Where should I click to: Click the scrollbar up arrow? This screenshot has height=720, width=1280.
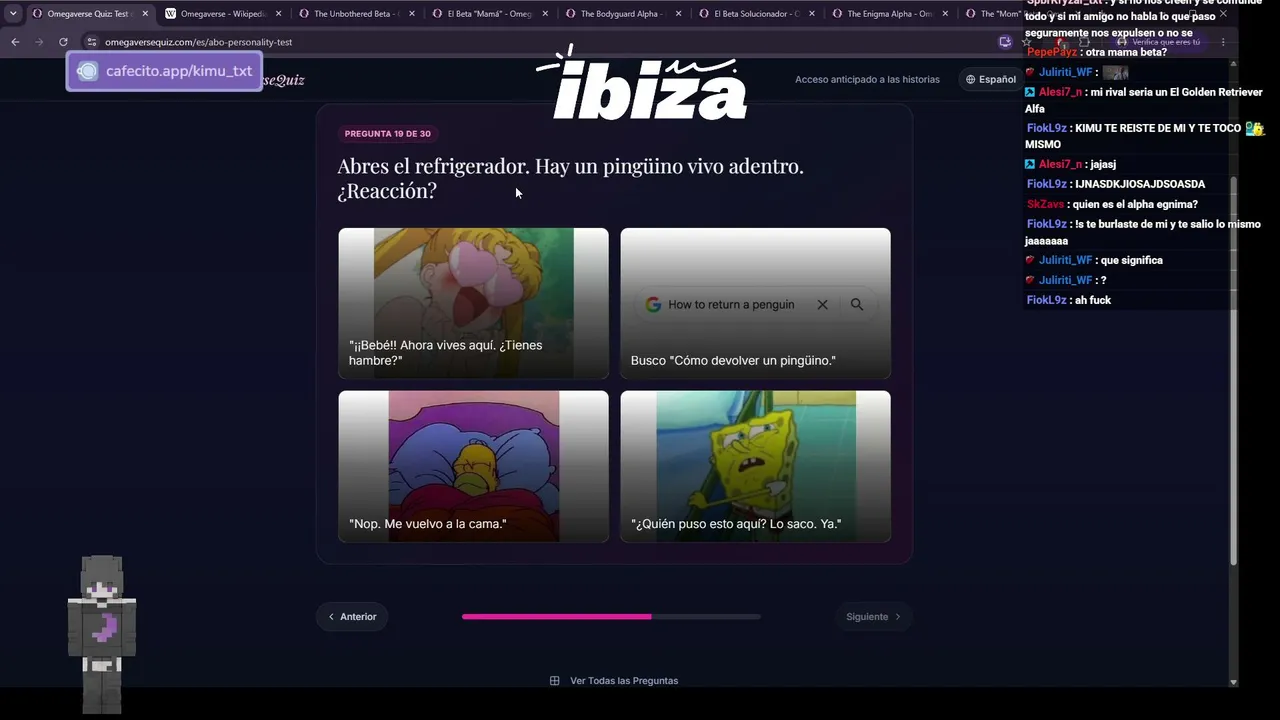tap(1233, 63)
